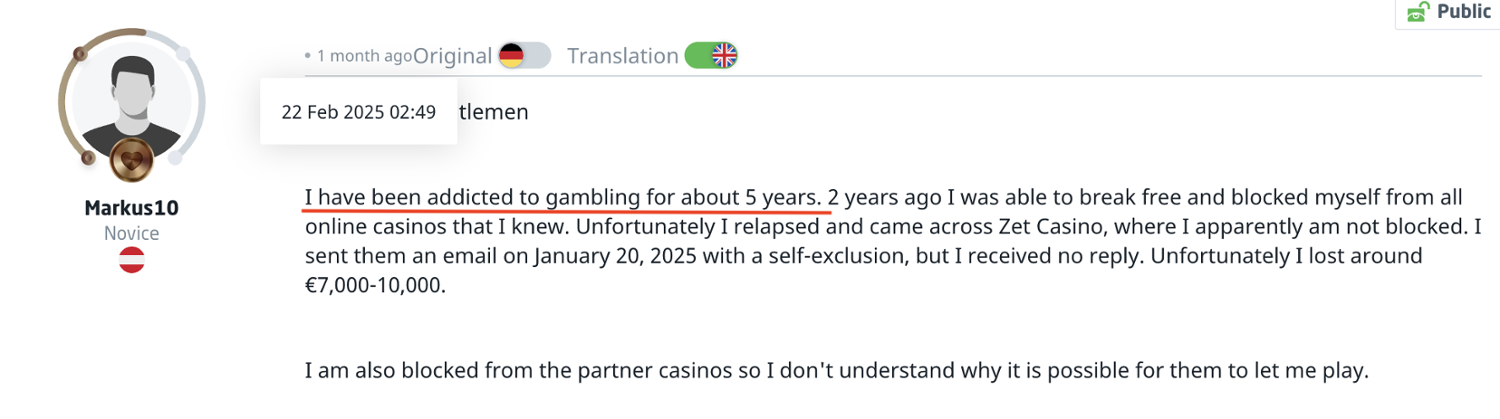The image size is (1500, 419).
Task: Open the Markus10 username link
Action: click(x=131, y=209)
